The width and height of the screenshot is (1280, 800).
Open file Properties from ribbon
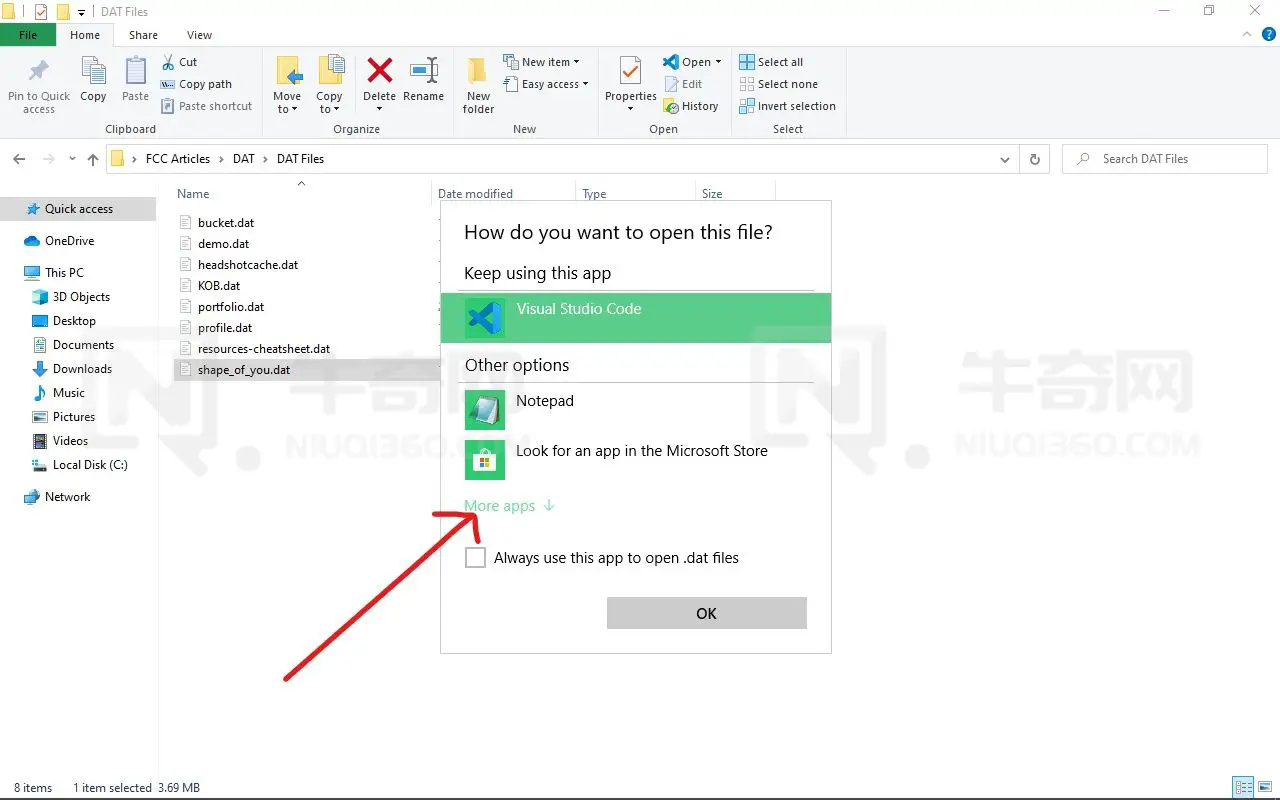pos(630,85)
